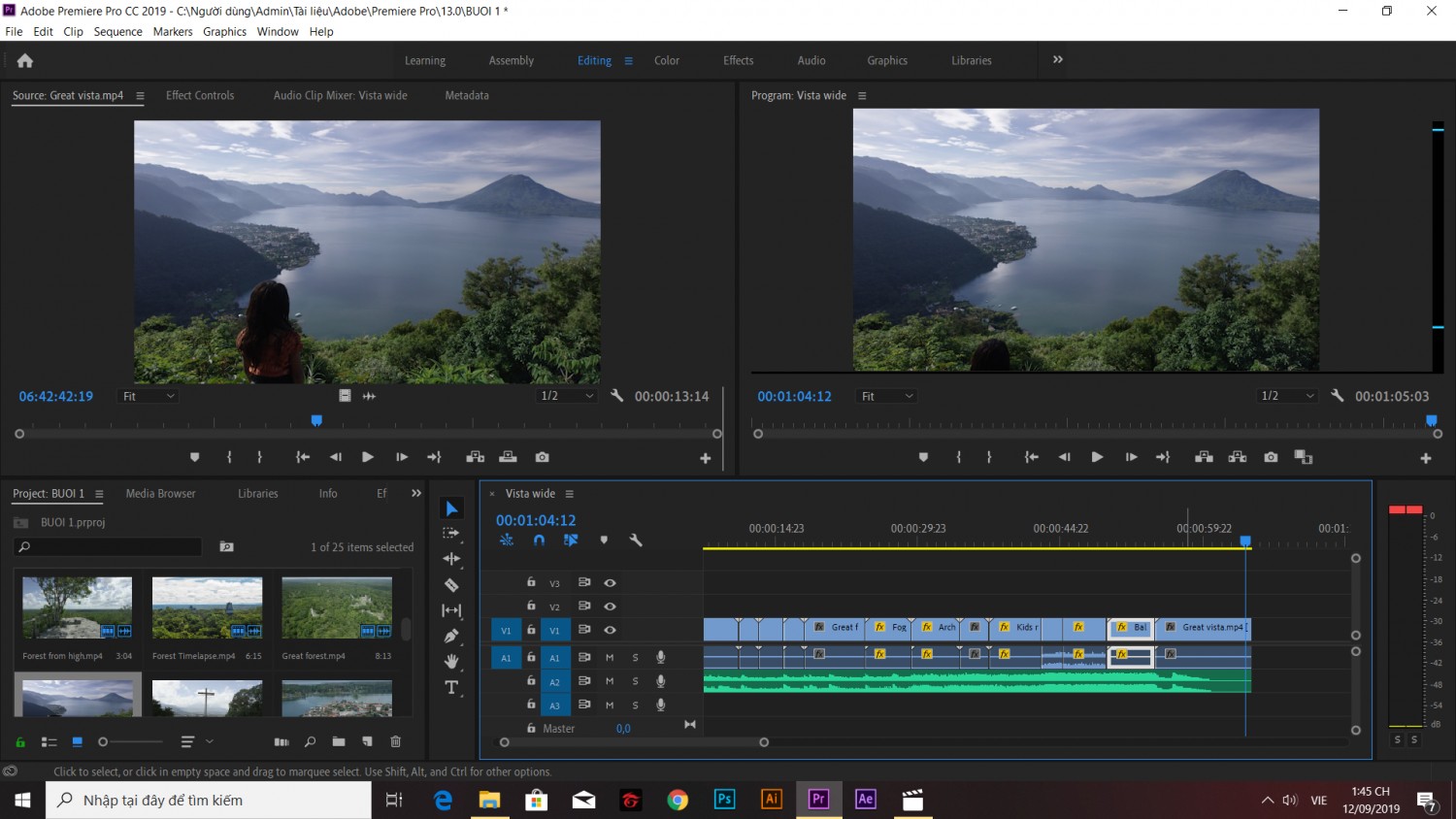Select the Forest Timelapse.mp4 thumbnail
This screenshot has height=819, width=1456.
[x=207, y=607]
